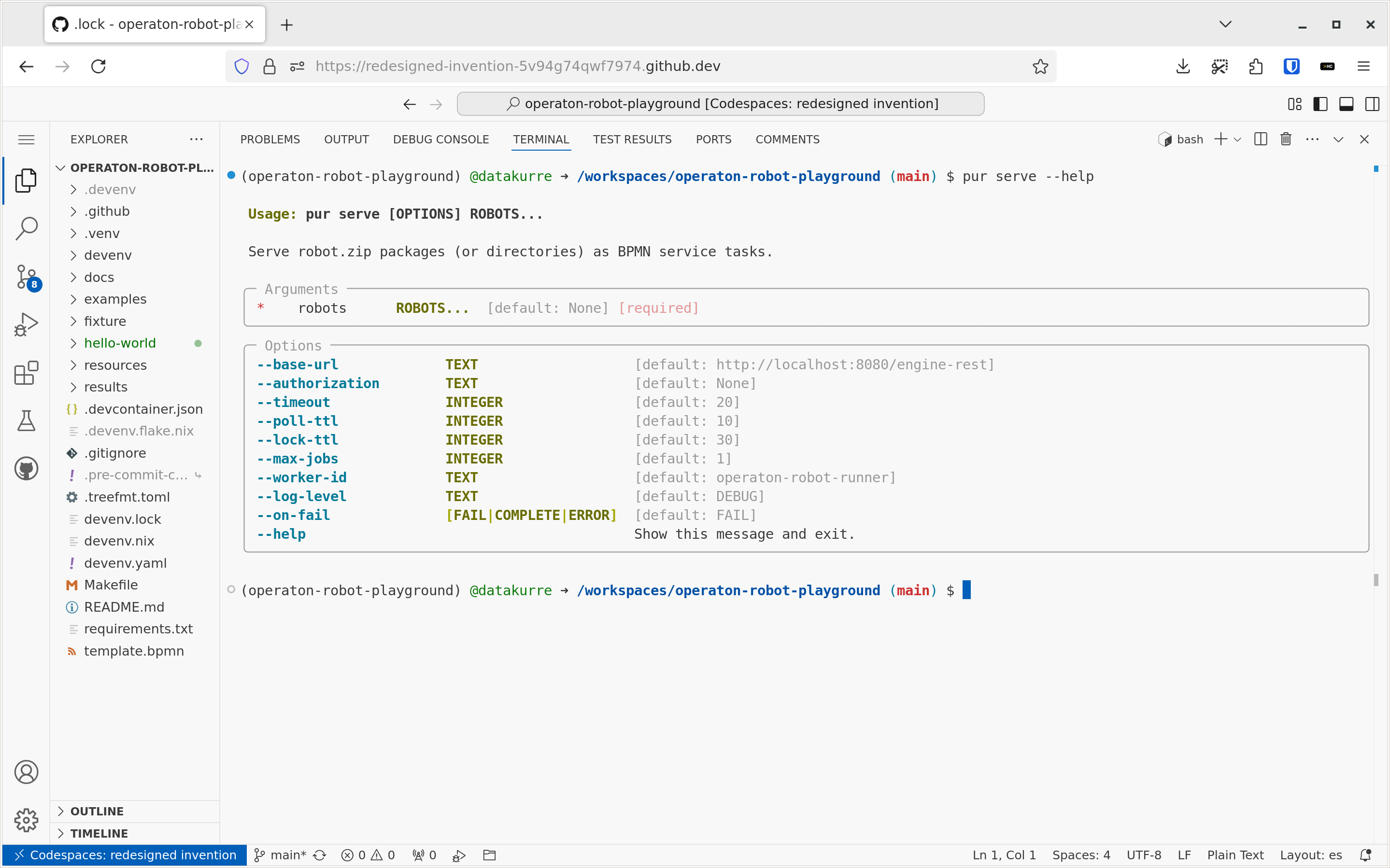Synchronize changes icon in status bar

(320, 855)
